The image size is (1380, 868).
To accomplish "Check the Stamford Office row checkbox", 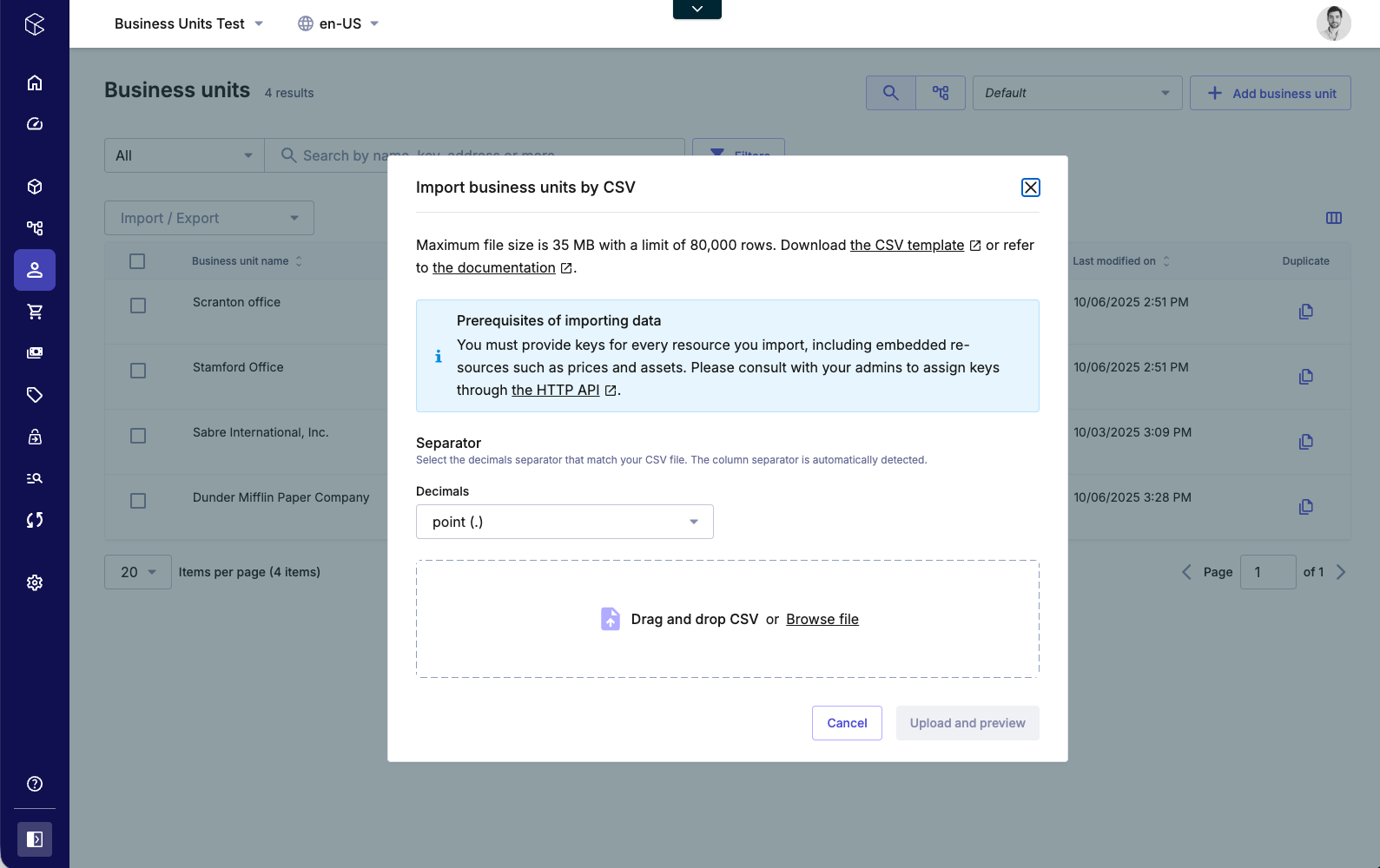I will click(138, 371).
